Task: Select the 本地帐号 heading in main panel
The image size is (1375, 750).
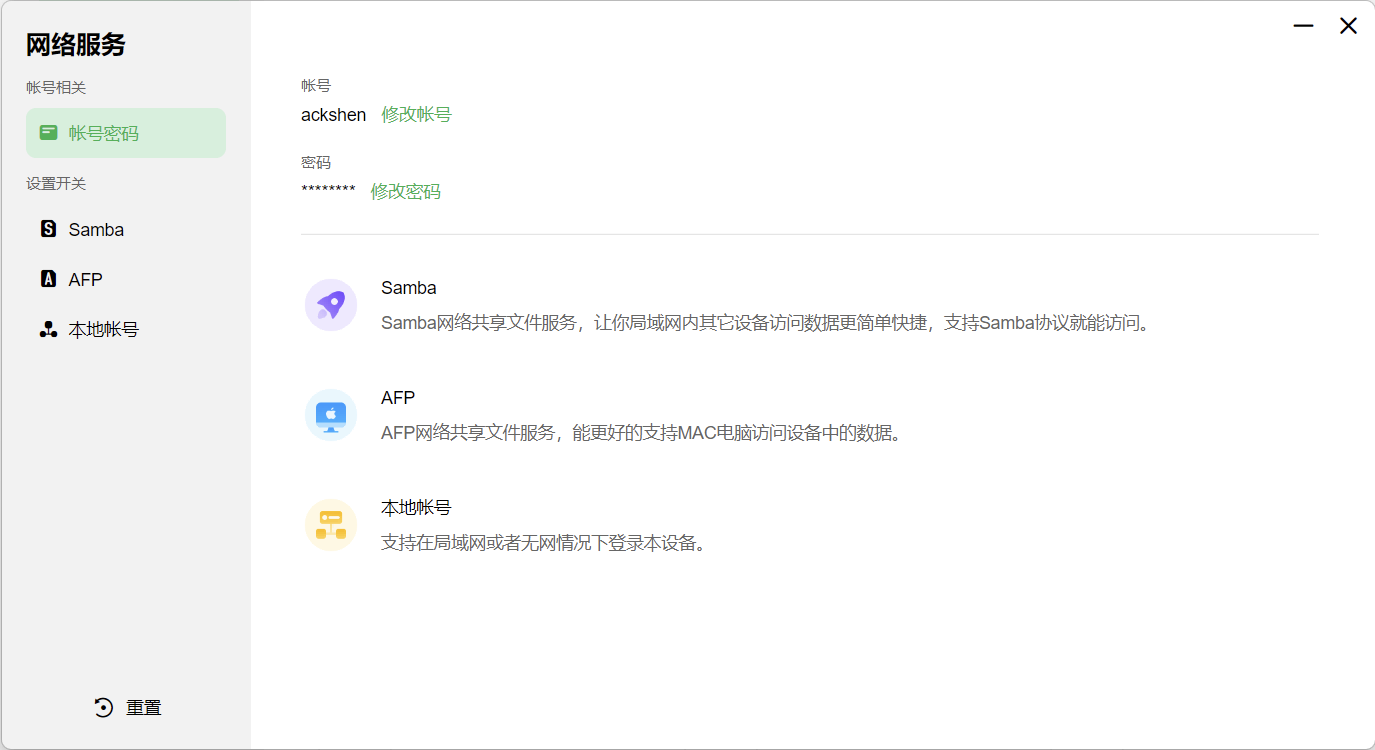Action: point(416,508)
